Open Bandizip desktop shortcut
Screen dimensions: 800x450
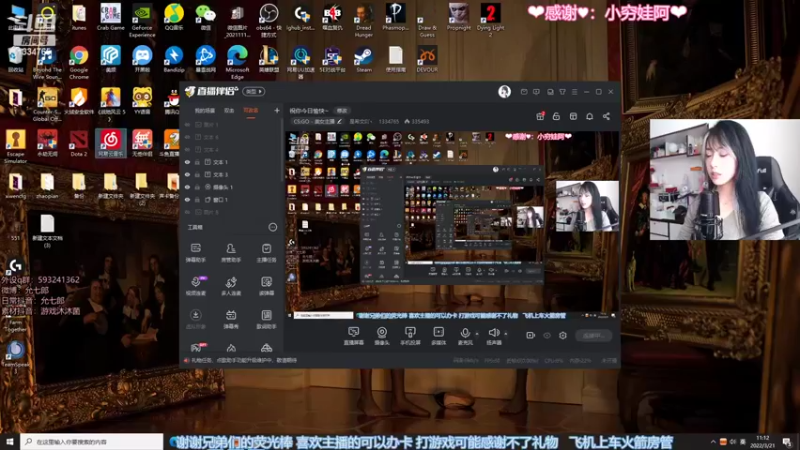[173, 59]
